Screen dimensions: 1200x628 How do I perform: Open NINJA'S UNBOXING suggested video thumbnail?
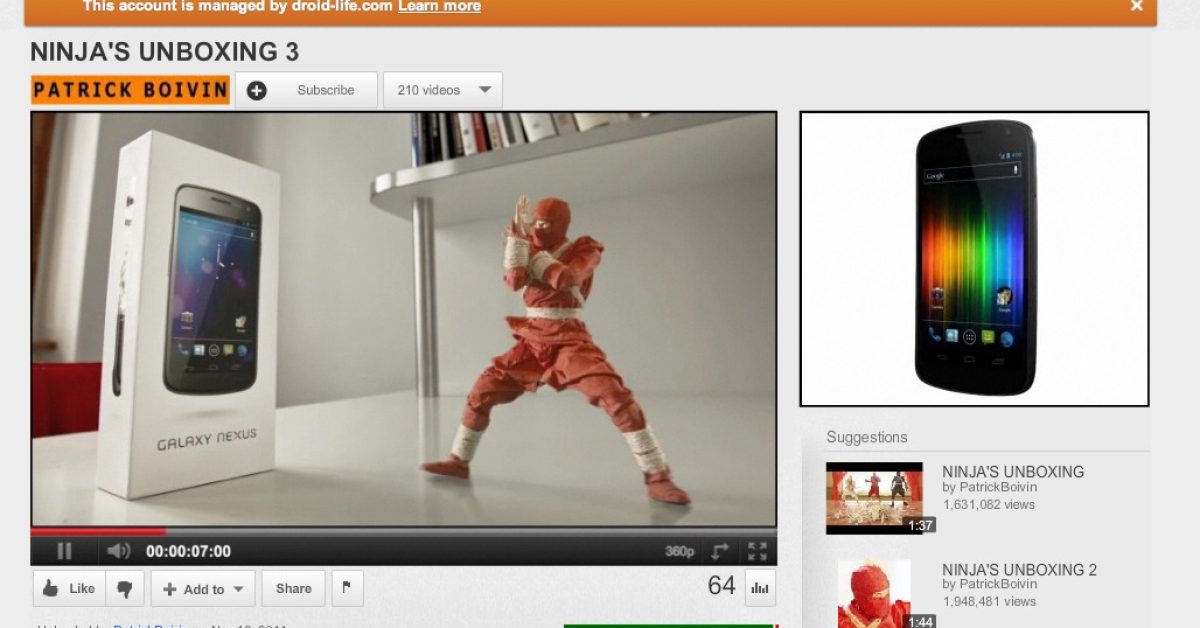click(874, 497)
